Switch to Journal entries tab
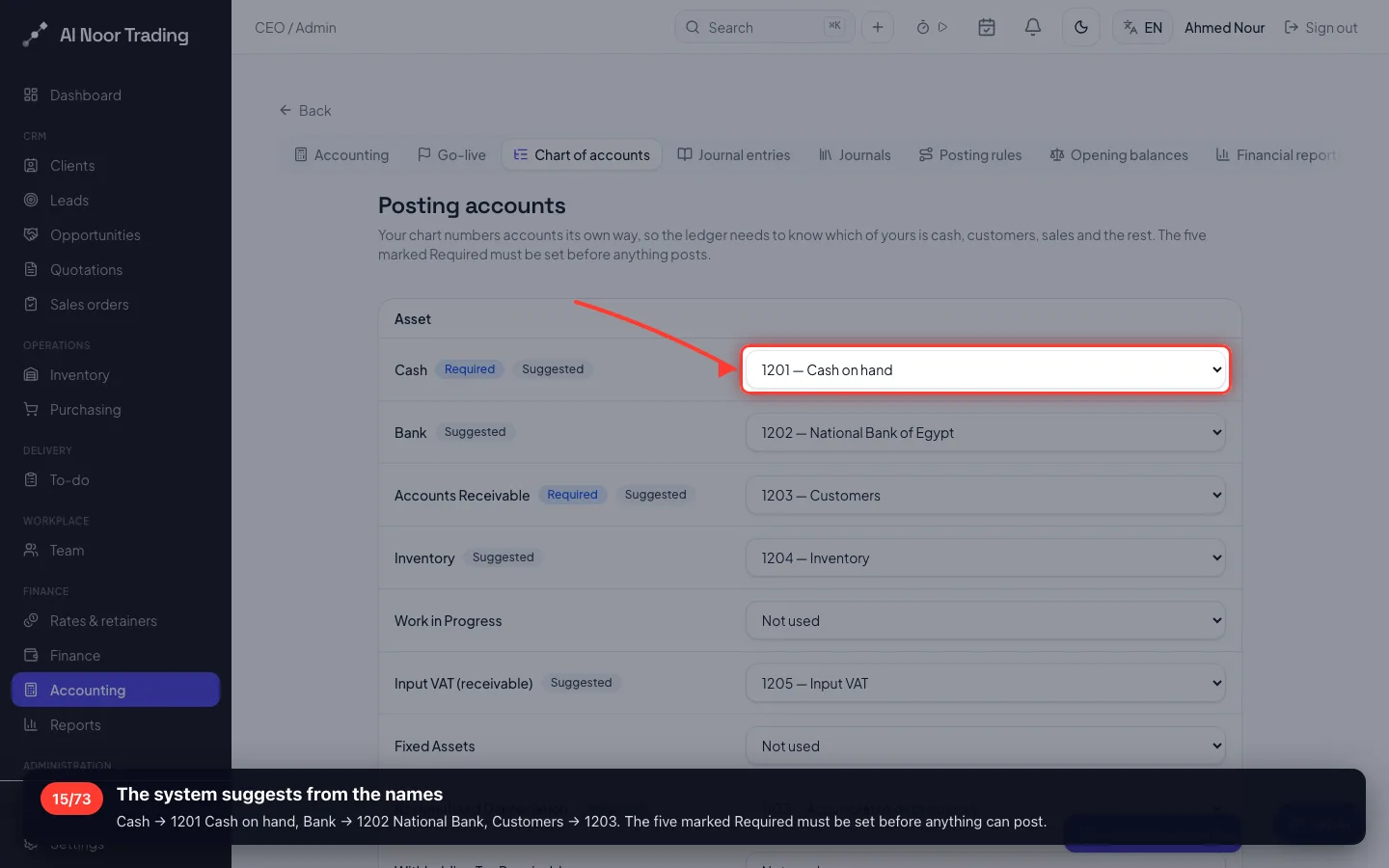The height and width of the screenshot is (868, 1389). 734,155
